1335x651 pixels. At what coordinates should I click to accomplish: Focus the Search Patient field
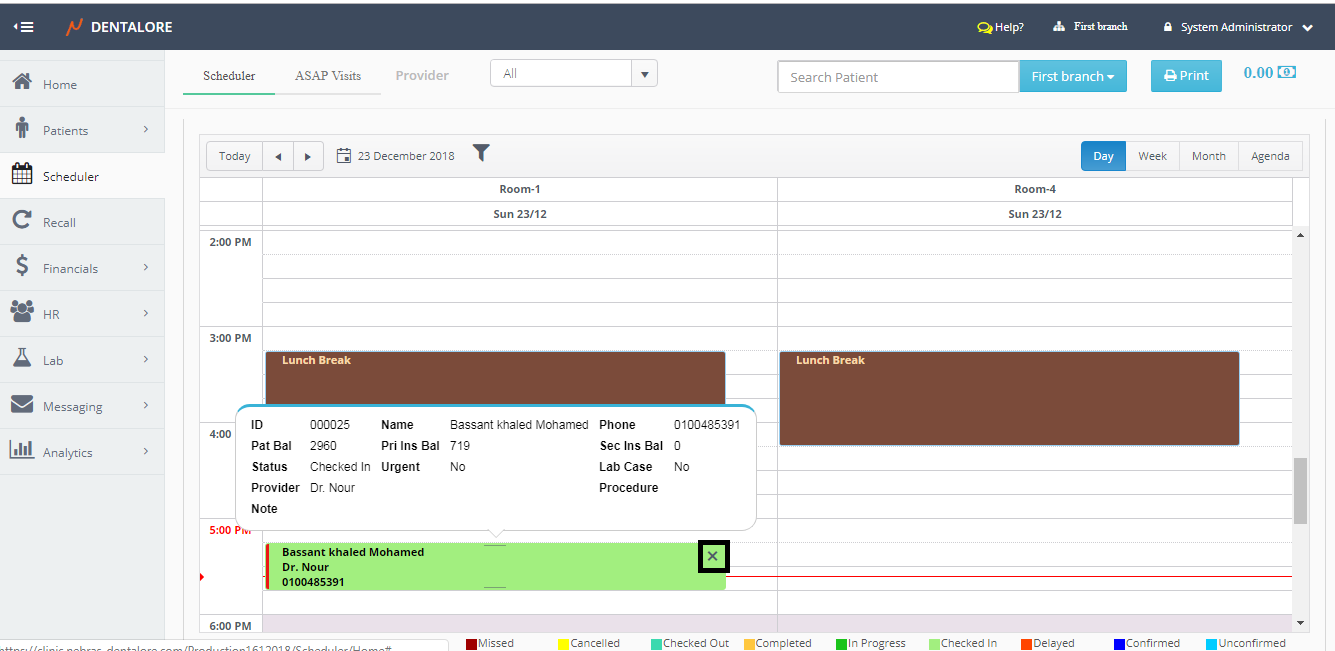coord(897,77)
